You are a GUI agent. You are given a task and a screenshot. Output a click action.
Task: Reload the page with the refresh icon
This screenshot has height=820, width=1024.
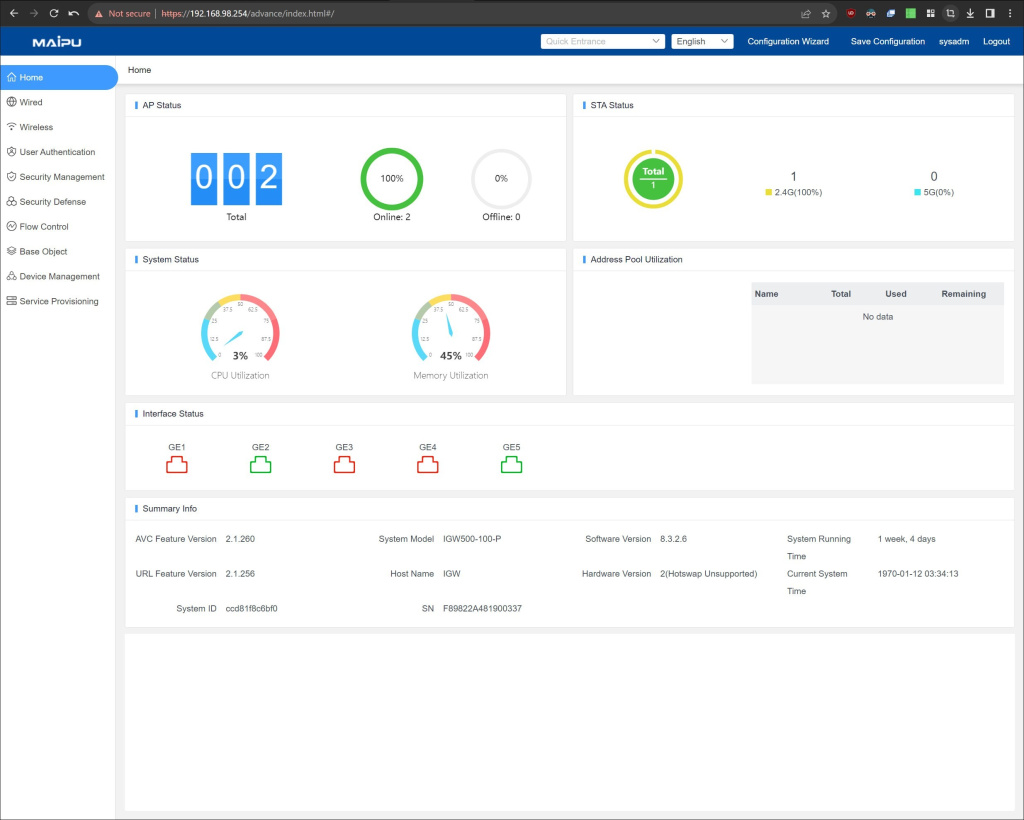[54, 13]
